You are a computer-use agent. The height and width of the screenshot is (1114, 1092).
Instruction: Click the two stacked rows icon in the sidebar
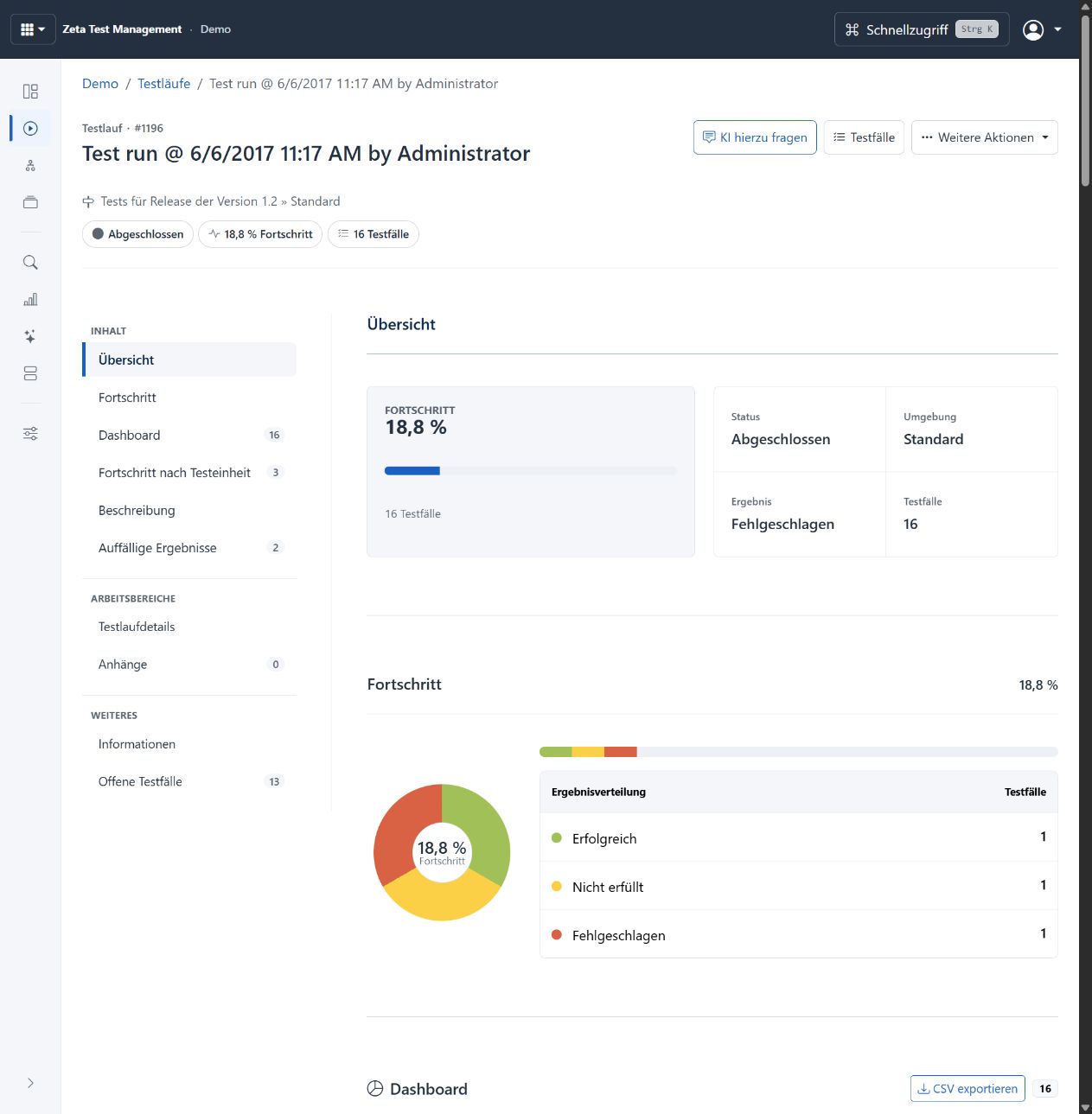coord(30,373)
